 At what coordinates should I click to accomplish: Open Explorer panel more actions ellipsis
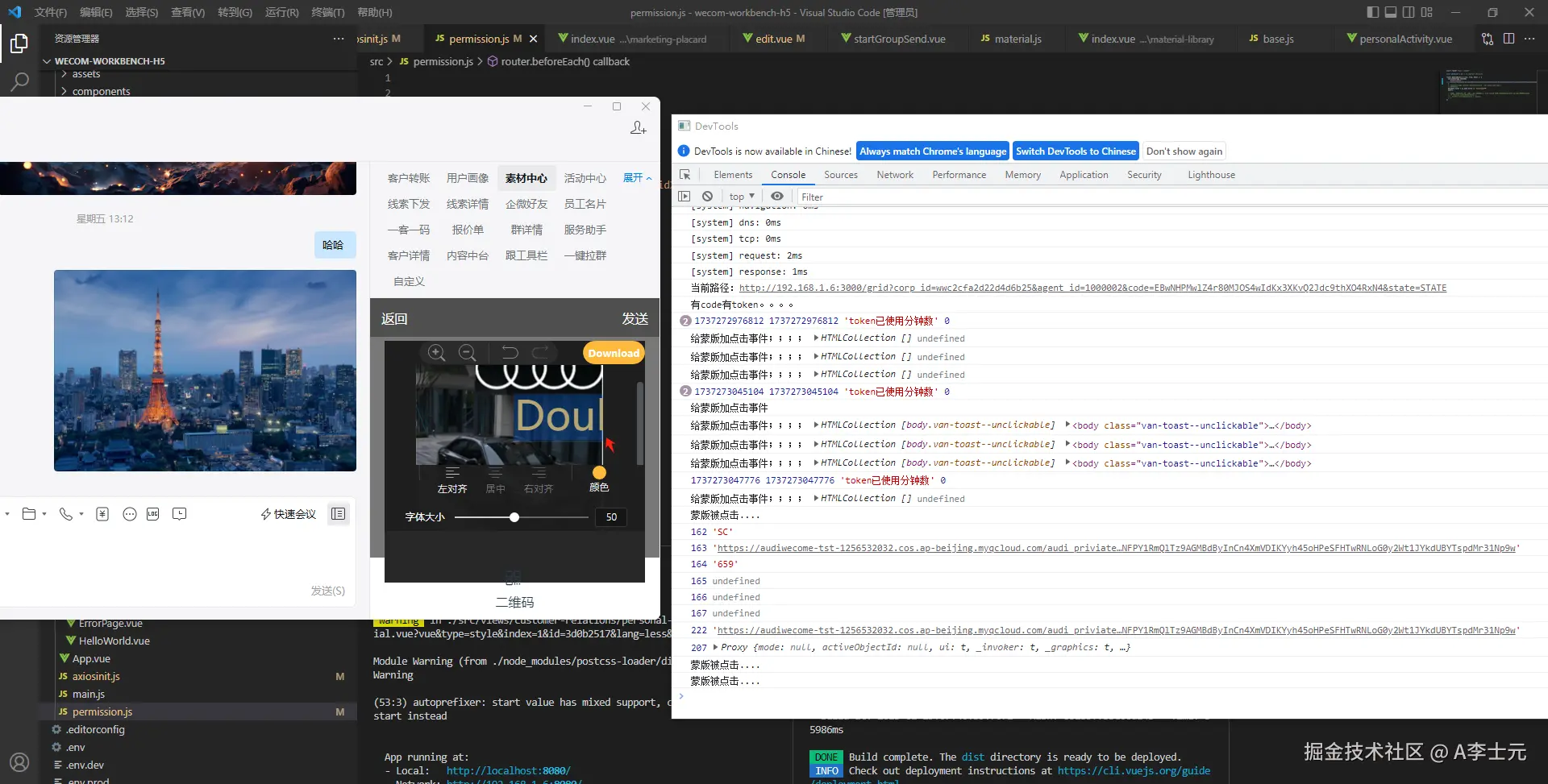(339, 39)
